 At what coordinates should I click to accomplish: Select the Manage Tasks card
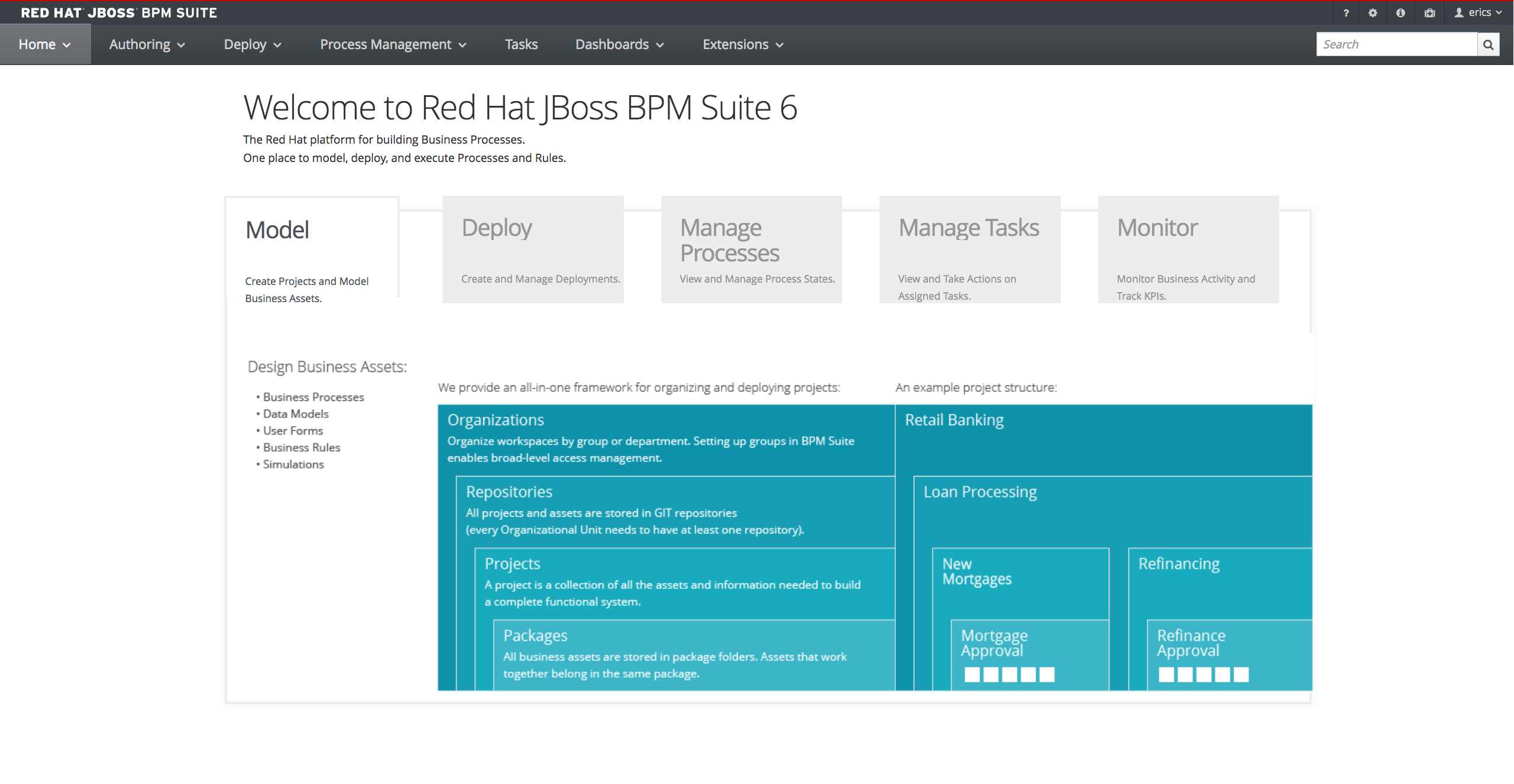tap(969, 249)
